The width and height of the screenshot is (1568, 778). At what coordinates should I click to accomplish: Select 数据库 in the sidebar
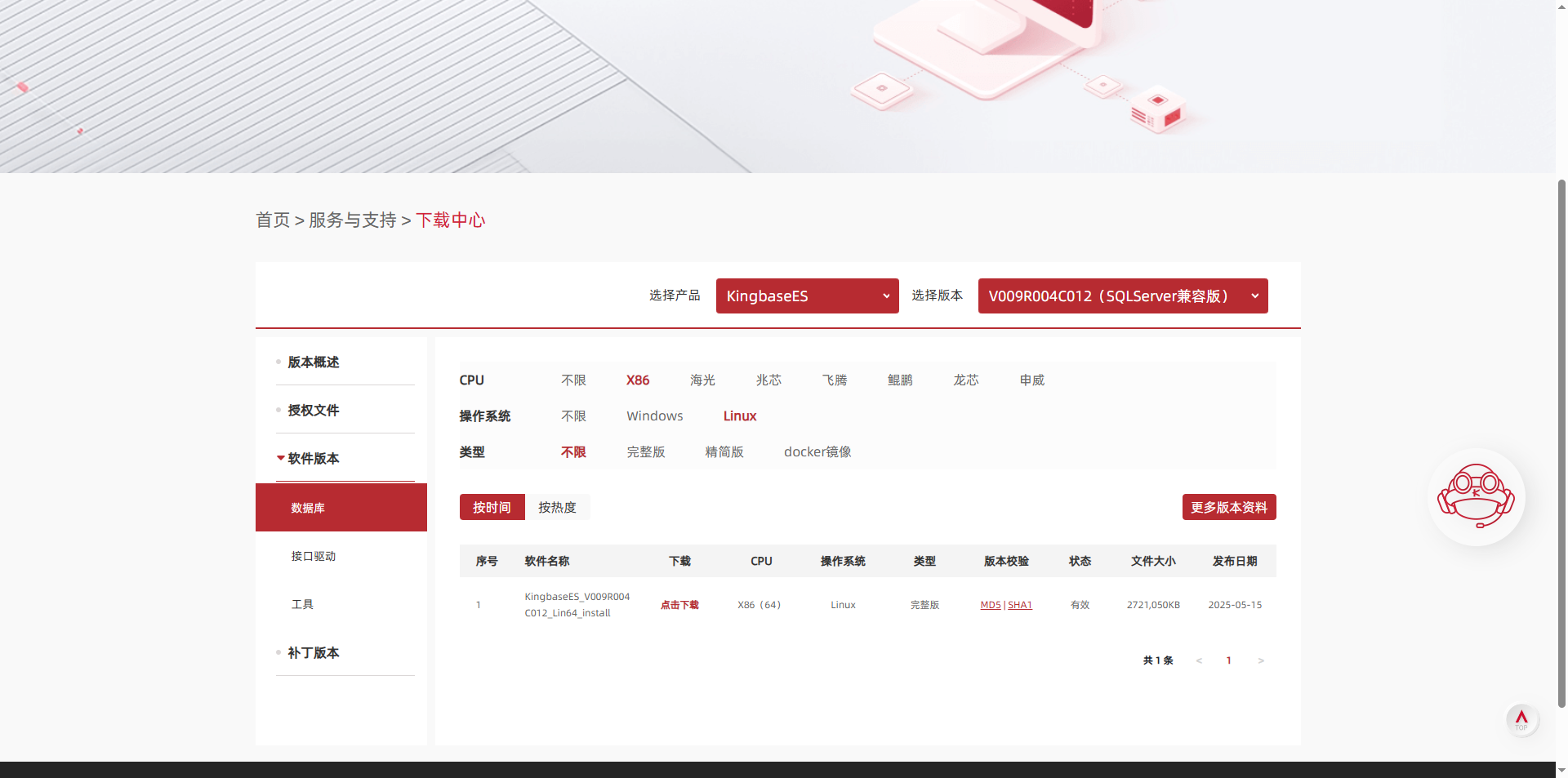(341, 508)
